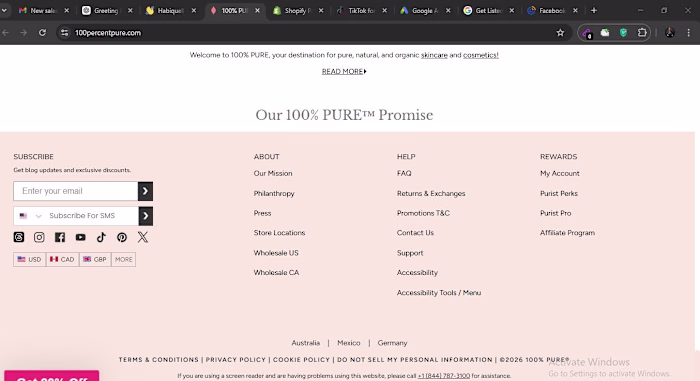Bookmark this page with star icon
The height and width of the screenshot is (381, 700).
560,33
